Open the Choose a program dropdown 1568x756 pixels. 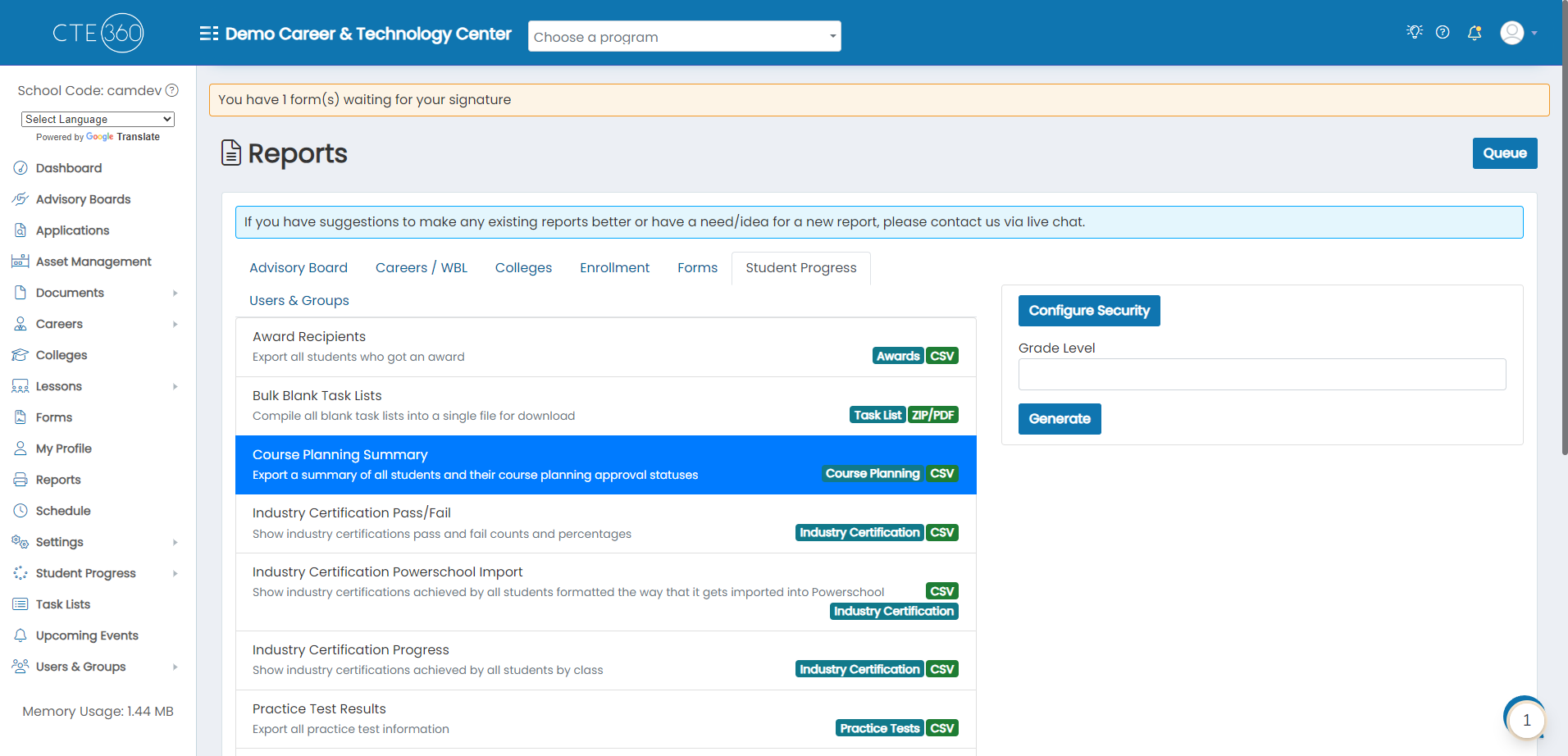click(x=685, y=36)
